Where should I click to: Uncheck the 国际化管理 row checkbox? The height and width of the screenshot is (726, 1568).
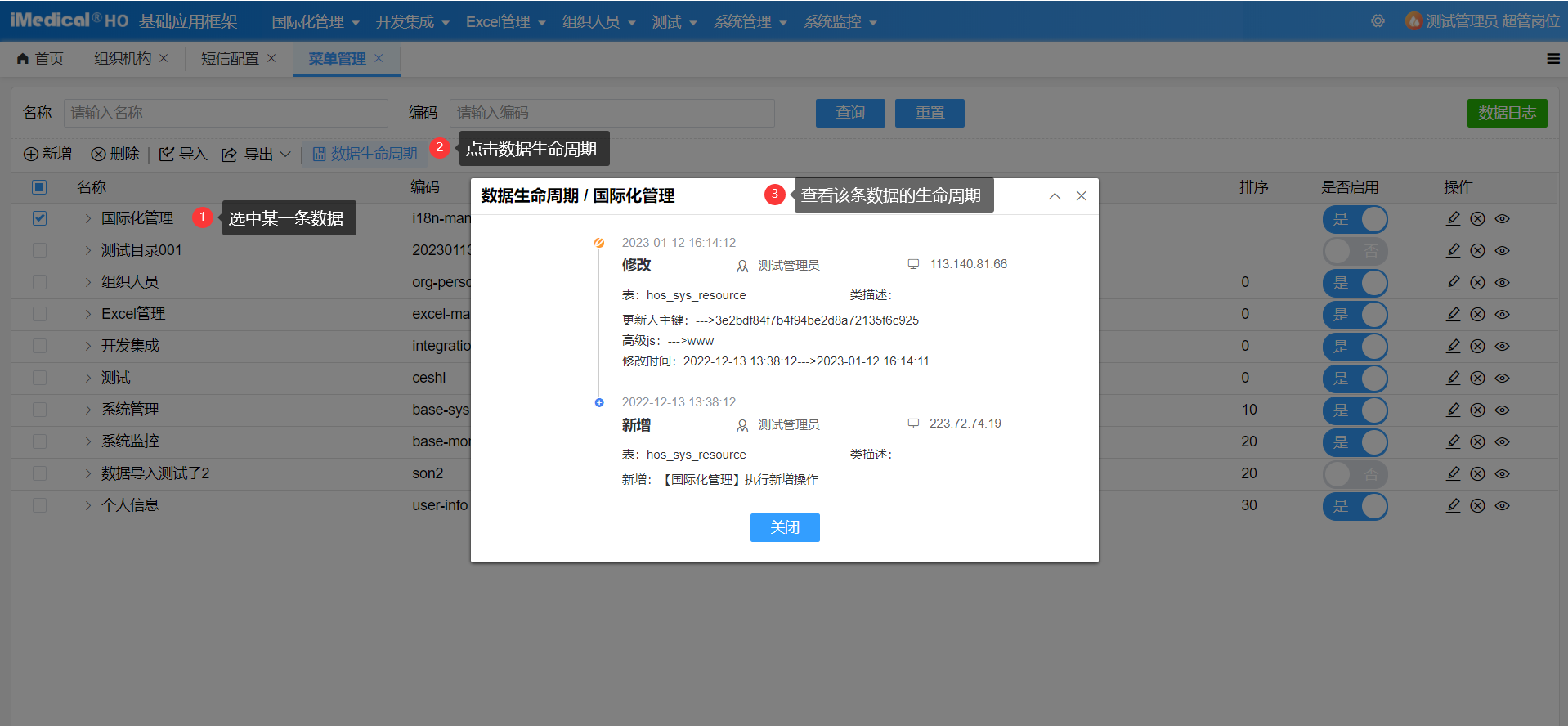pos(39,218)
